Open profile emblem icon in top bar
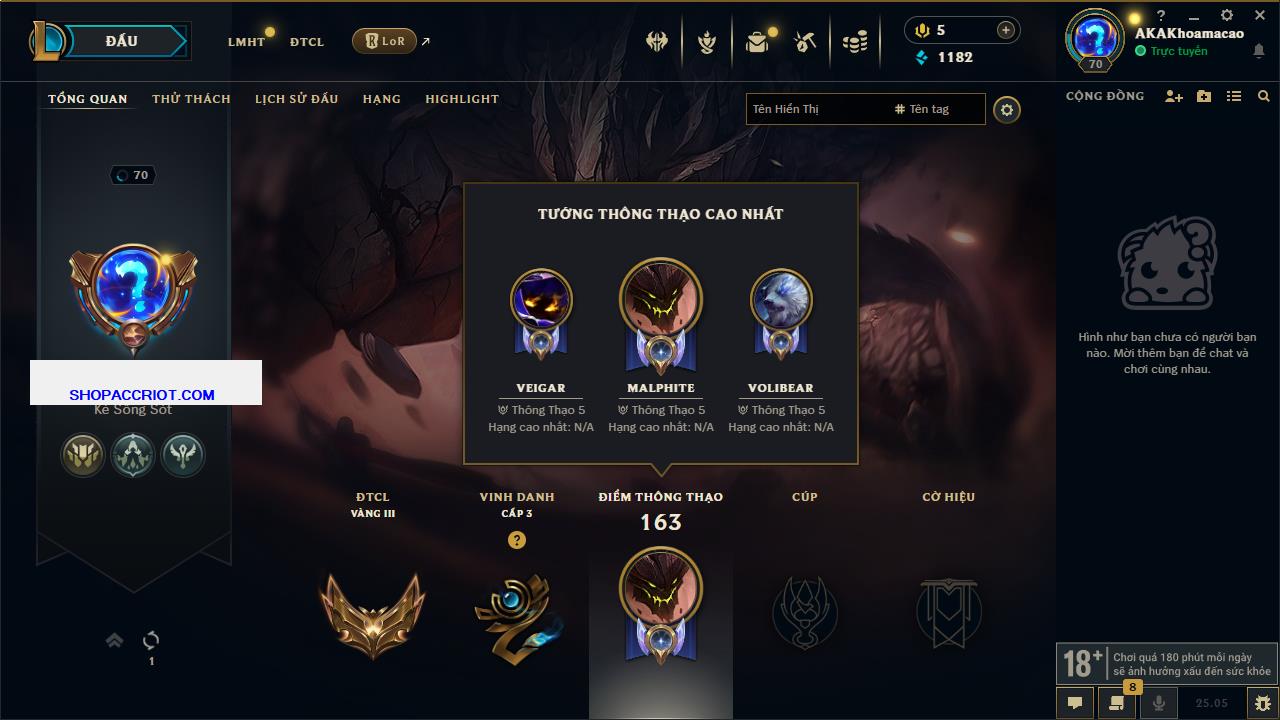Image resolution: width=1280 pixels, height=720 pixels. (707, 42)
